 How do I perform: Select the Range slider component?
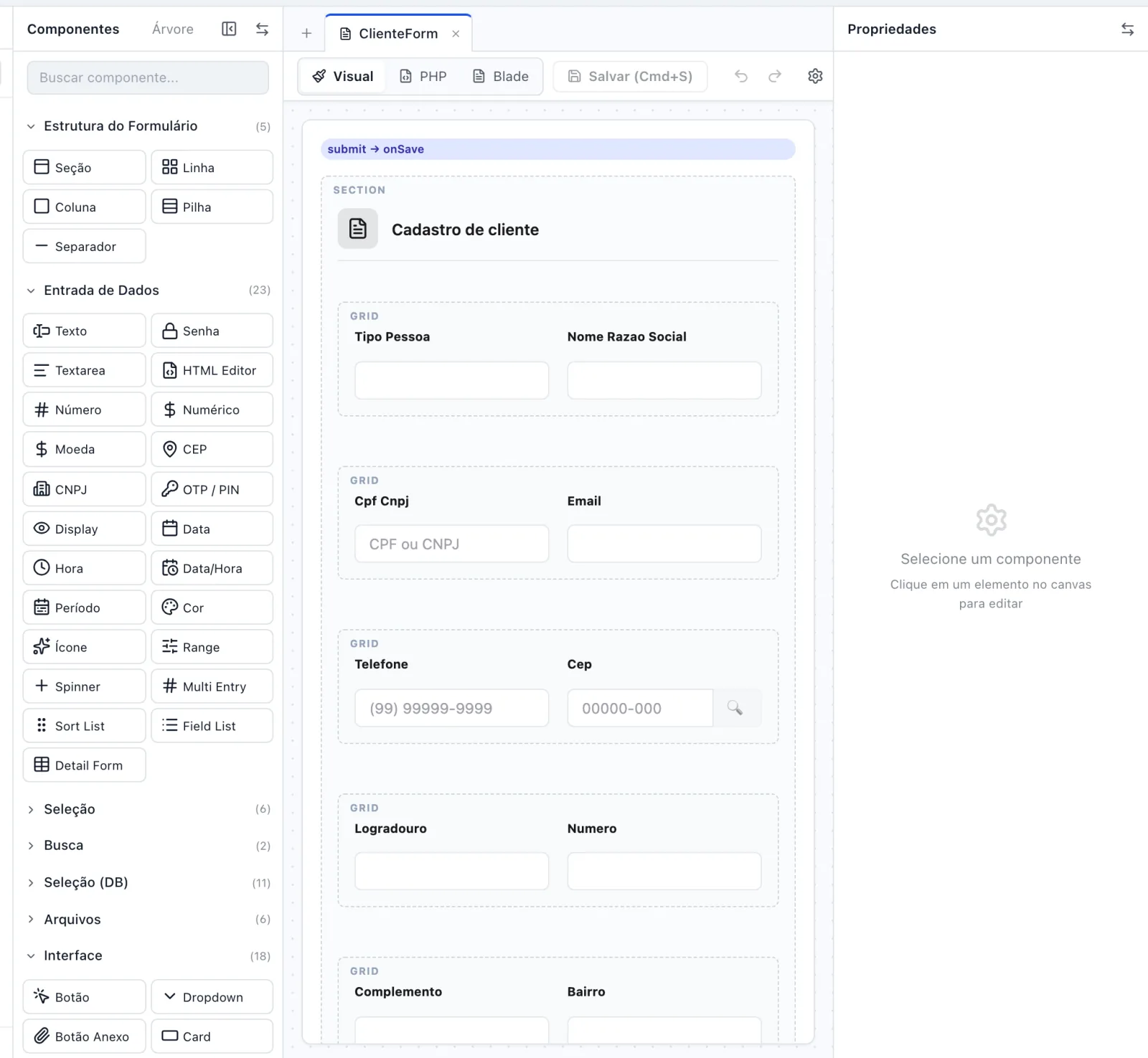pos(212,647)
